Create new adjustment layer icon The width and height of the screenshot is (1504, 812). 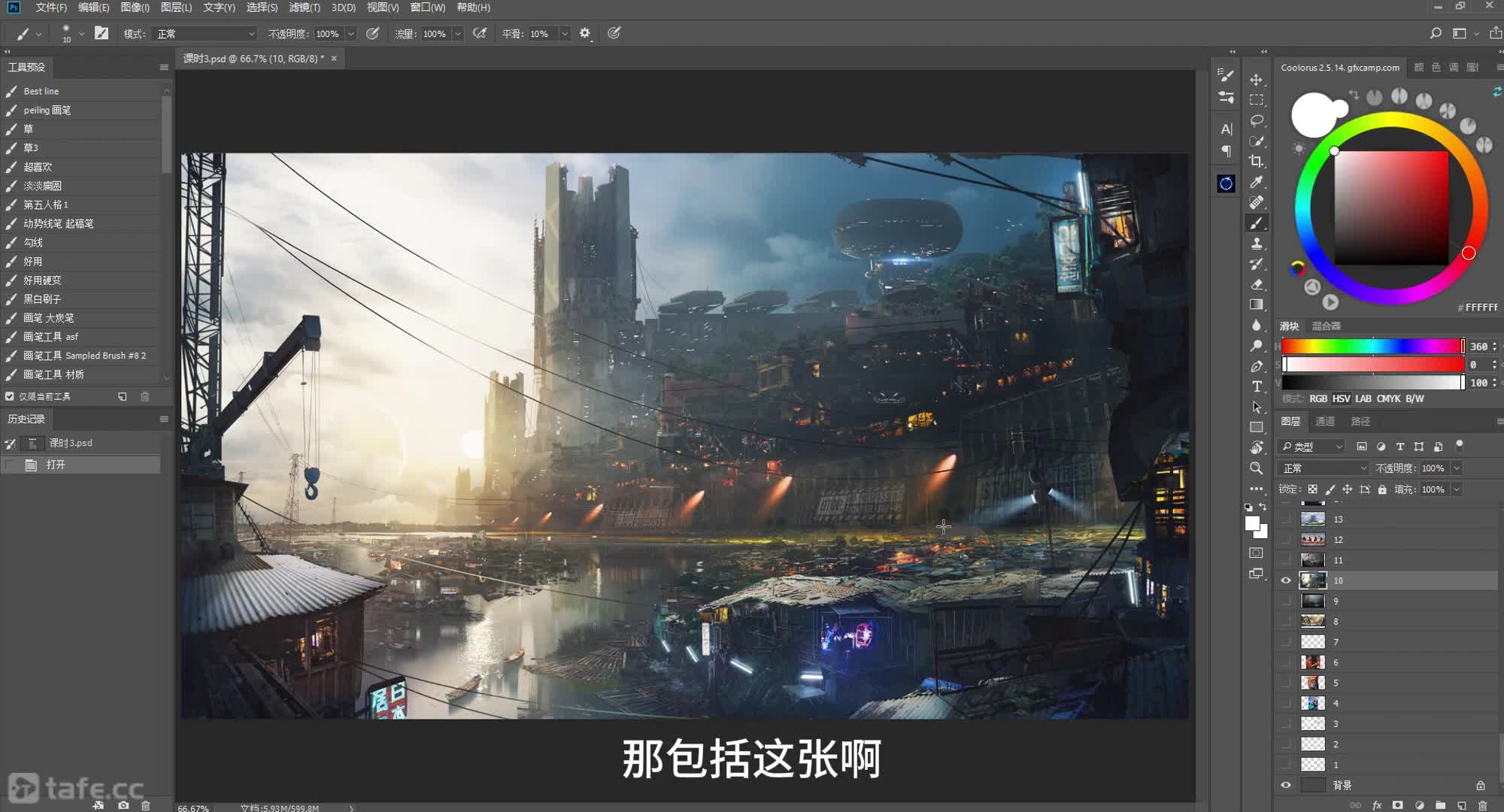(x=1419, y=805)
